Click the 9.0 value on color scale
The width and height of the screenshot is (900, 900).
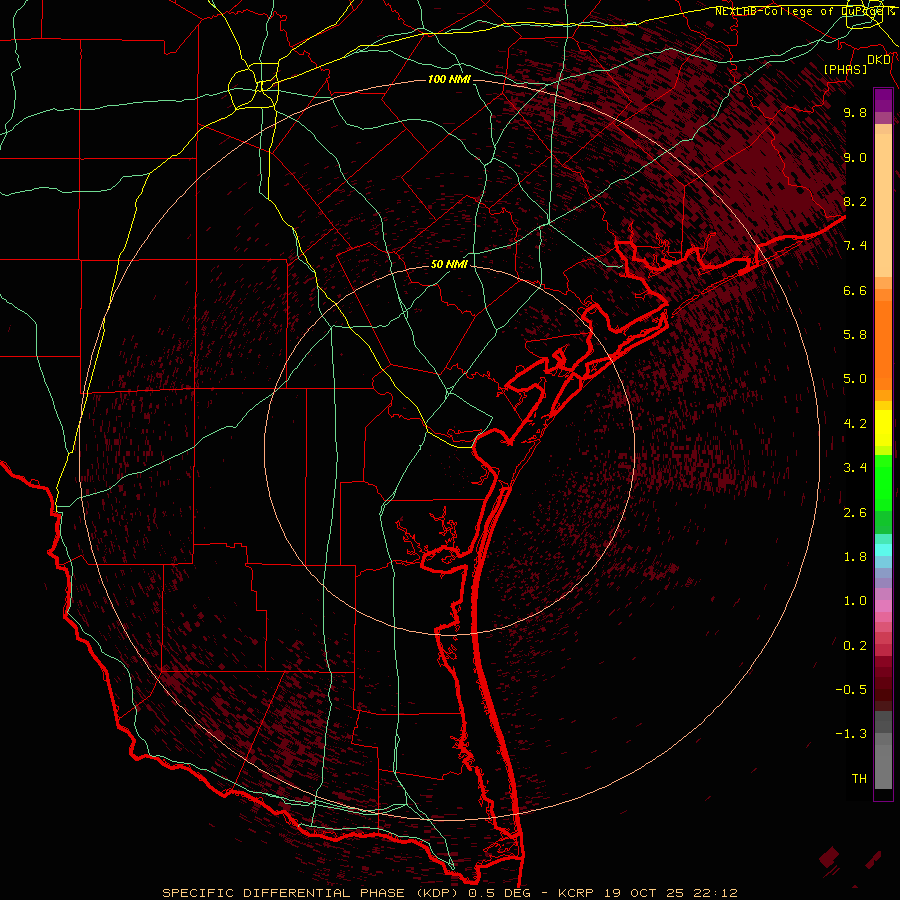855,157
